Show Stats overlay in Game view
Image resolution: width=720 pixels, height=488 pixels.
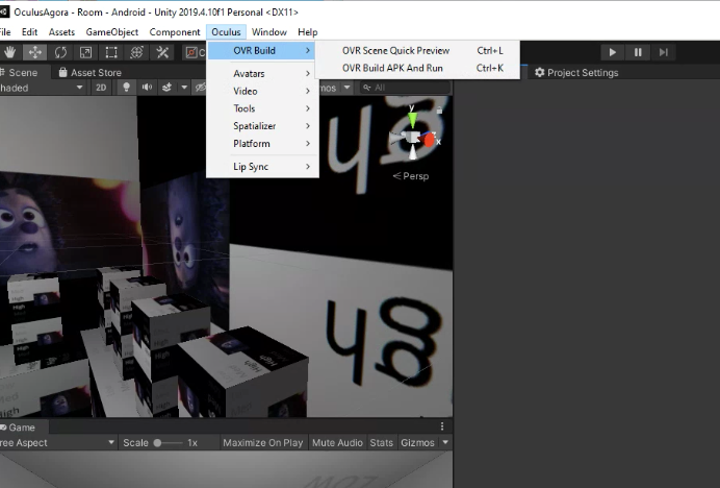[382, 443]
